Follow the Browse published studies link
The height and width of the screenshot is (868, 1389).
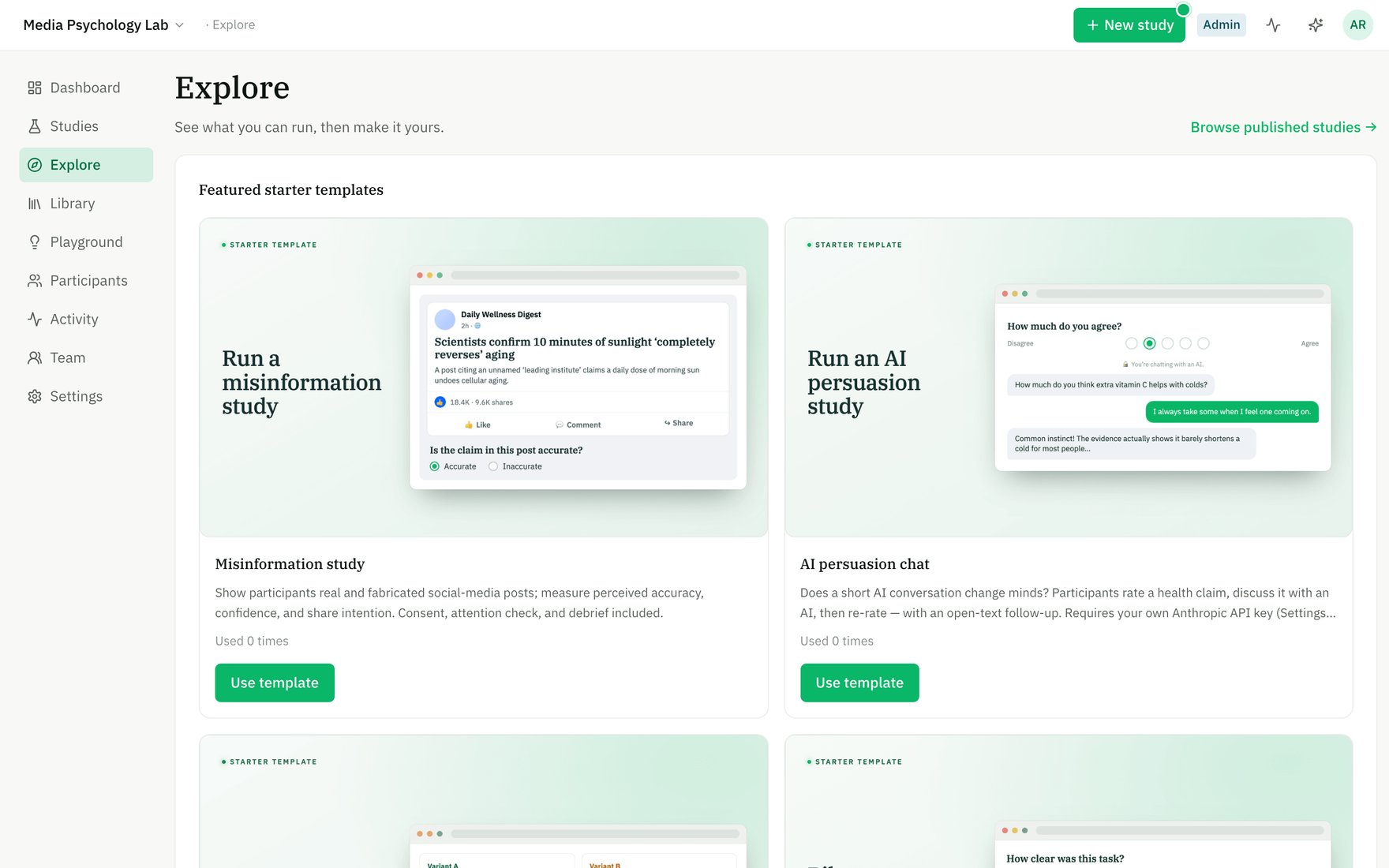pos(1283,127)
